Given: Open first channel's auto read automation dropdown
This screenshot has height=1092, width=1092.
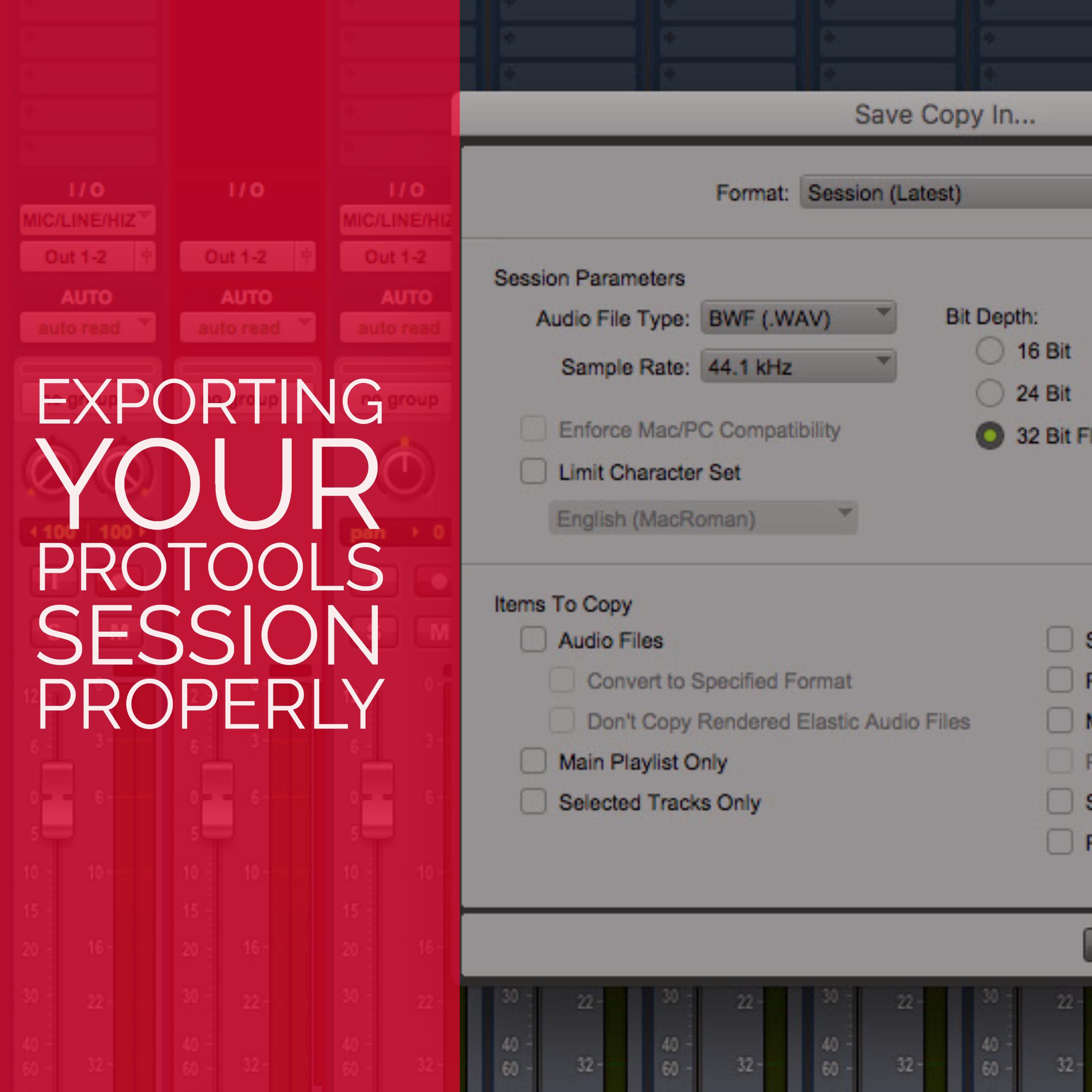Looking at the screenshot, I should pyautogui.click(x=87, y=327).
